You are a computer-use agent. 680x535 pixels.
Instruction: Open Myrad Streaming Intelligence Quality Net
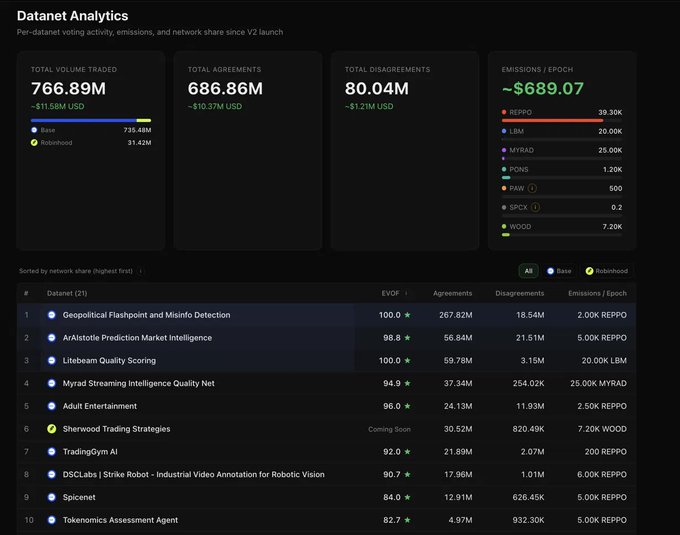(x=139, y=383)
